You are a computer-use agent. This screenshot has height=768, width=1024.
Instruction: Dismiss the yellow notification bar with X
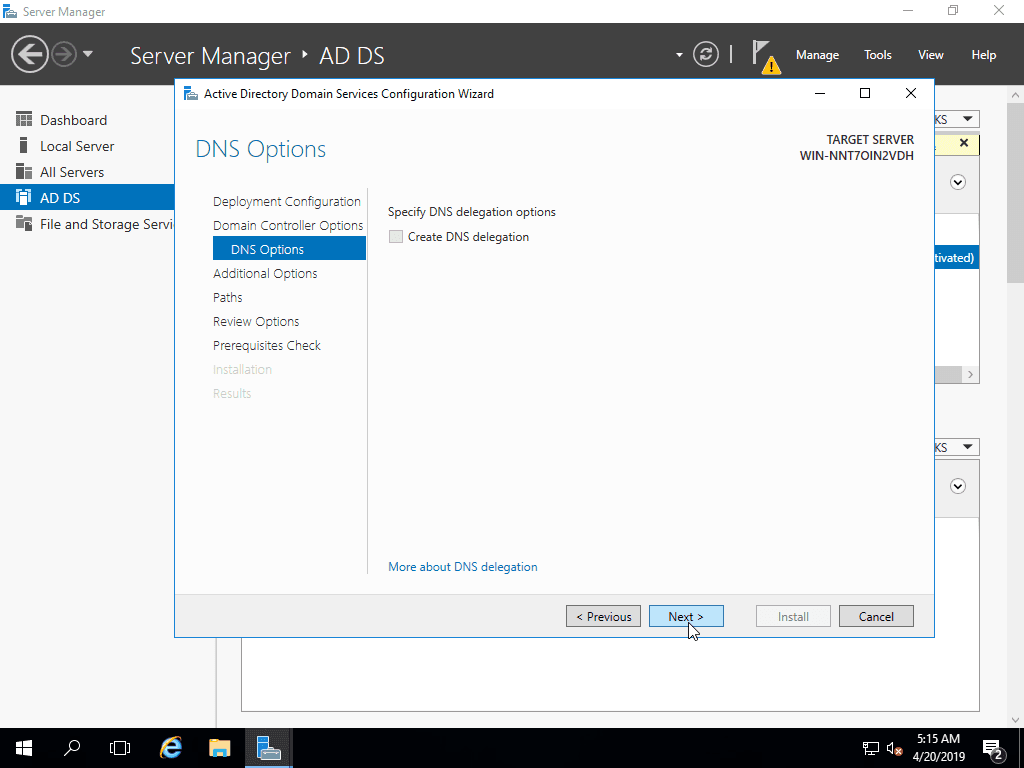(964, 143)
